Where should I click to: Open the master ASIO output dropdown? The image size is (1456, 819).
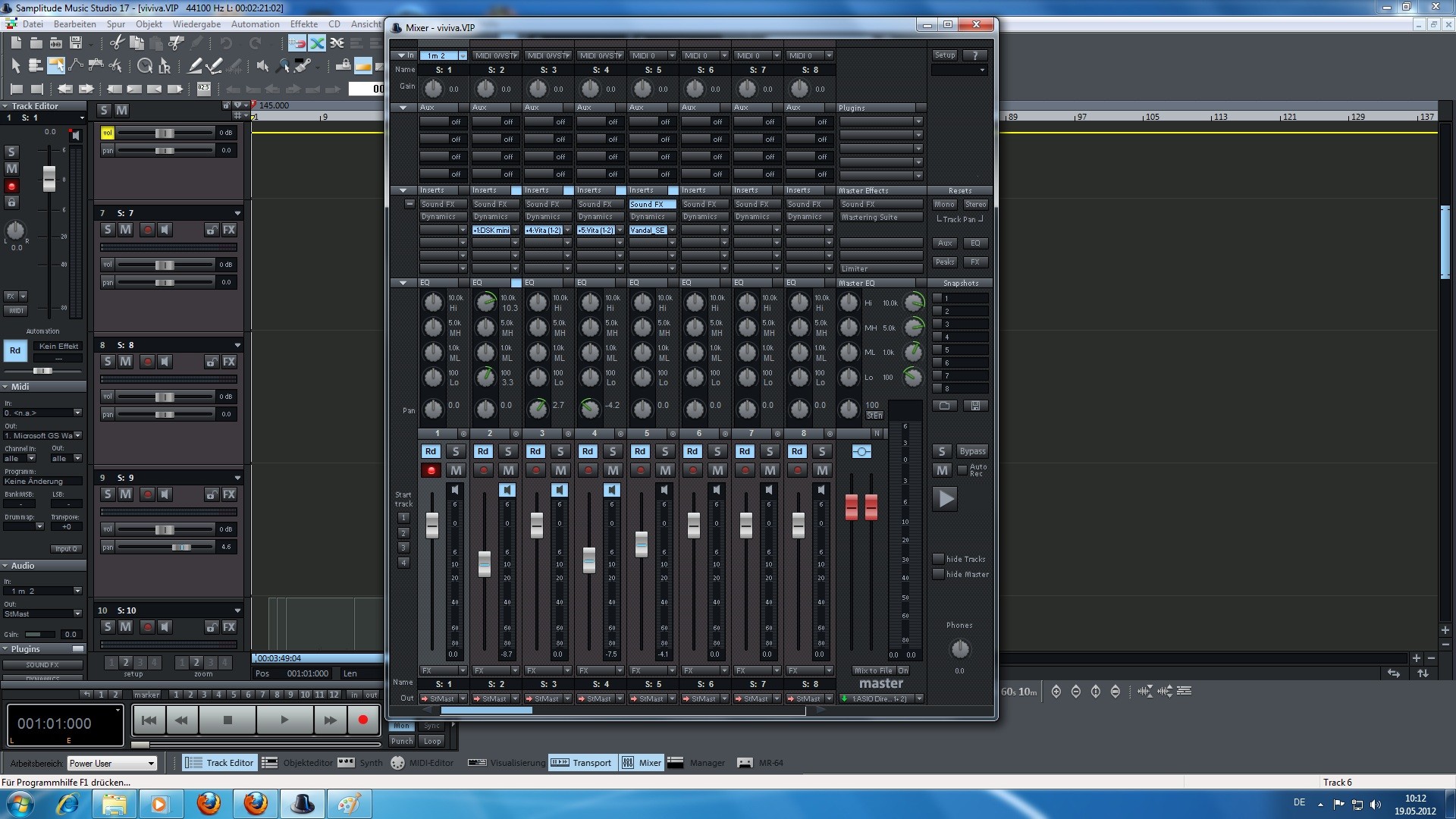pyautogui.click(x=881, y=698)
